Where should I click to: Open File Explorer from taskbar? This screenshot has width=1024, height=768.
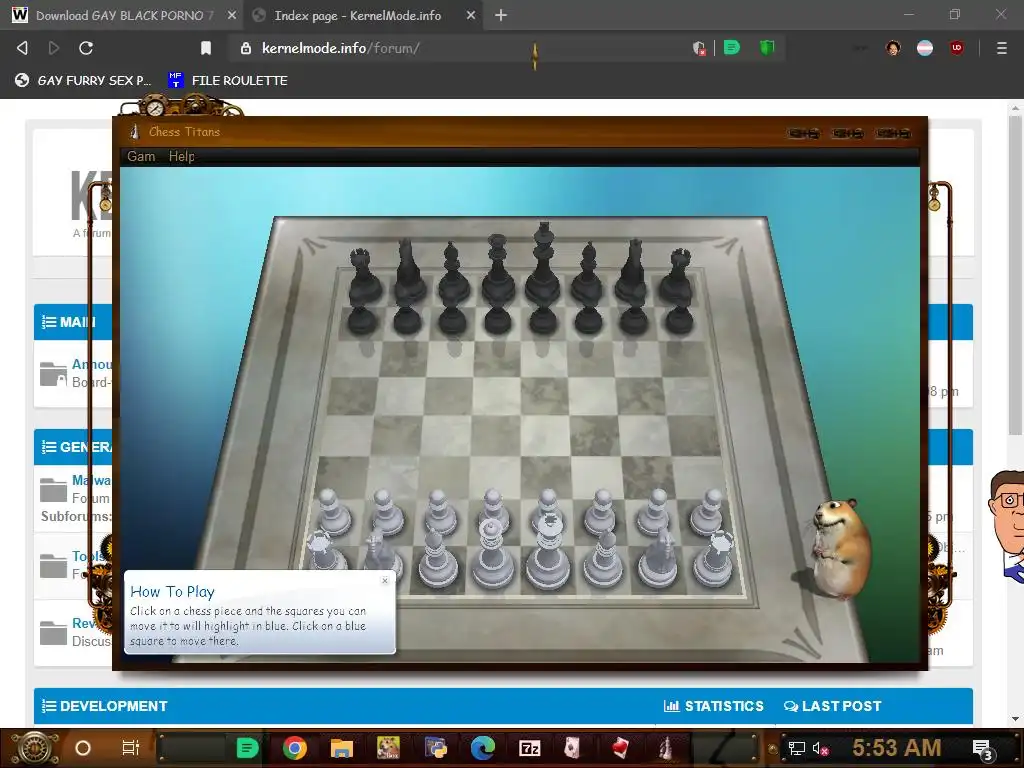342,748
